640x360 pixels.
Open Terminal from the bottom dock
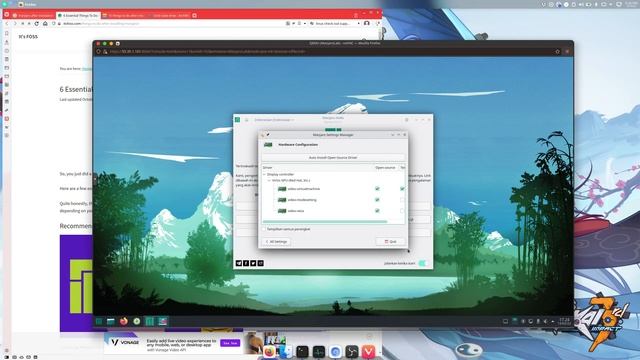tap(302, 351)
